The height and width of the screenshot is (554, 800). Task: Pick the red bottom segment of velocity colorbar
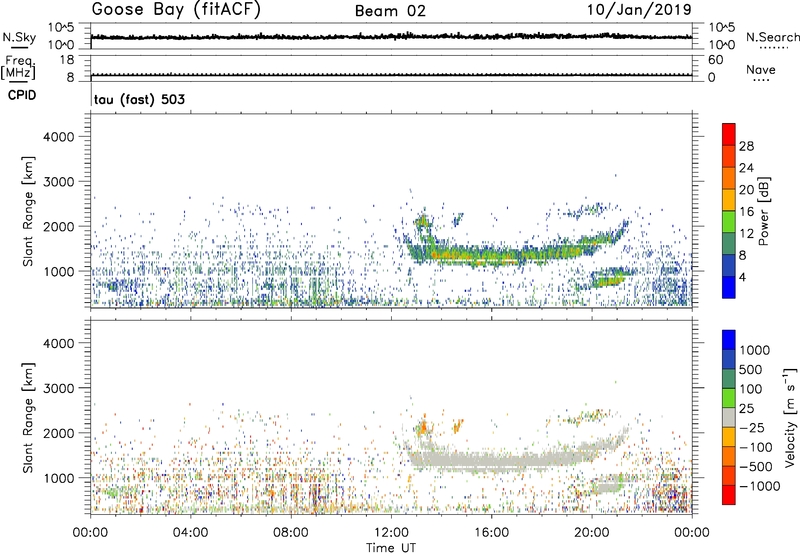(729, 495)
